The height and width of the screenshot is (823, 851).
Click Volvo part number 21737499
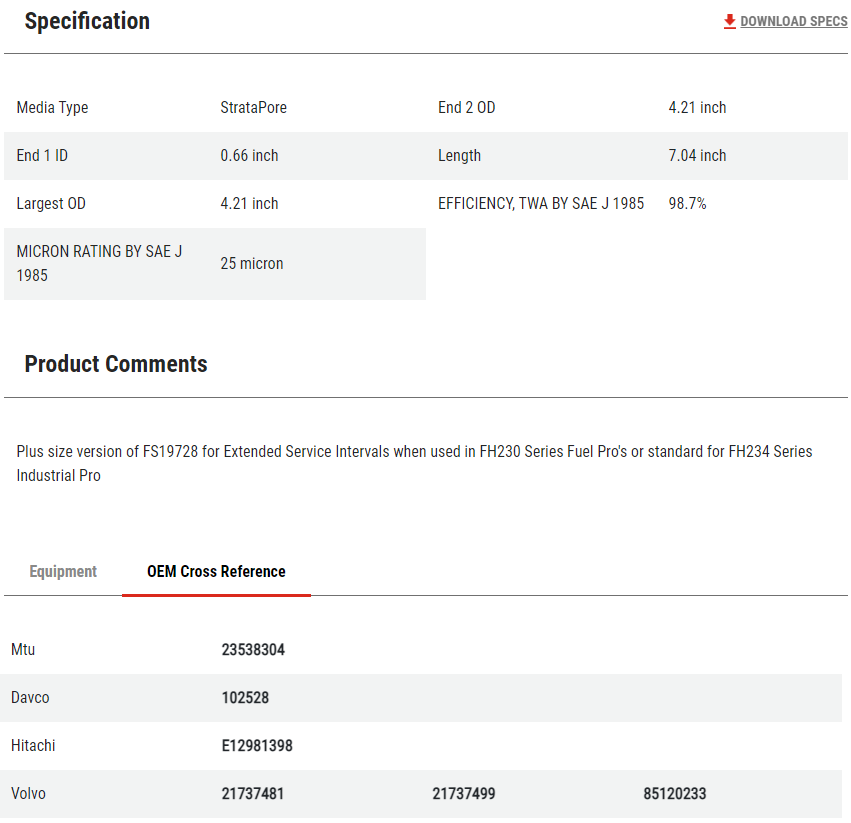(464, 794)
